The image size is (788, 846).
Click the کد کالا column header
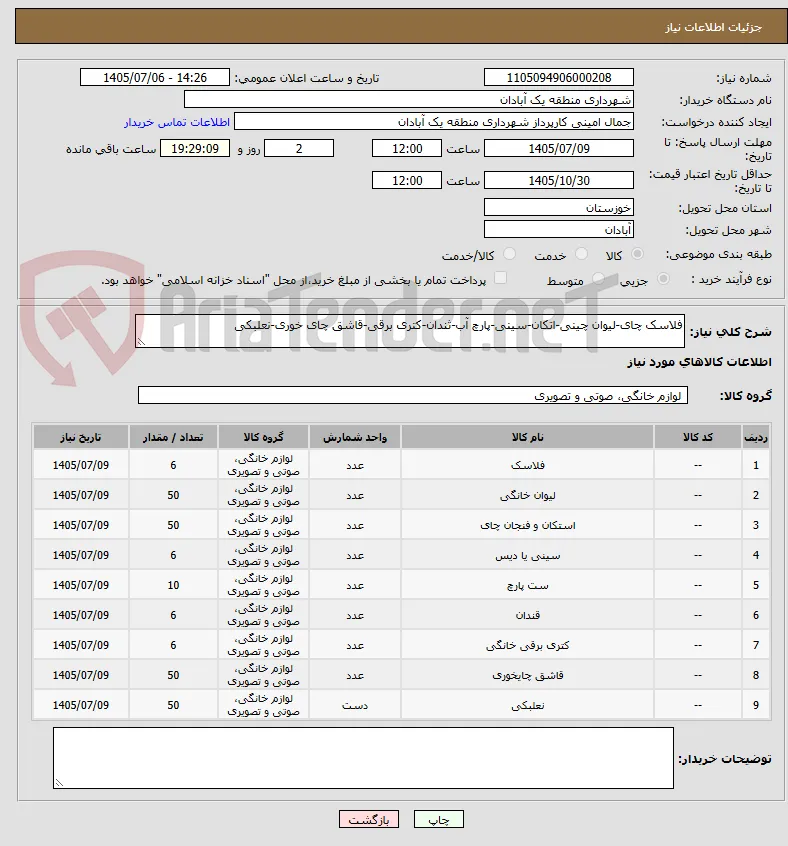click(697, 437)
